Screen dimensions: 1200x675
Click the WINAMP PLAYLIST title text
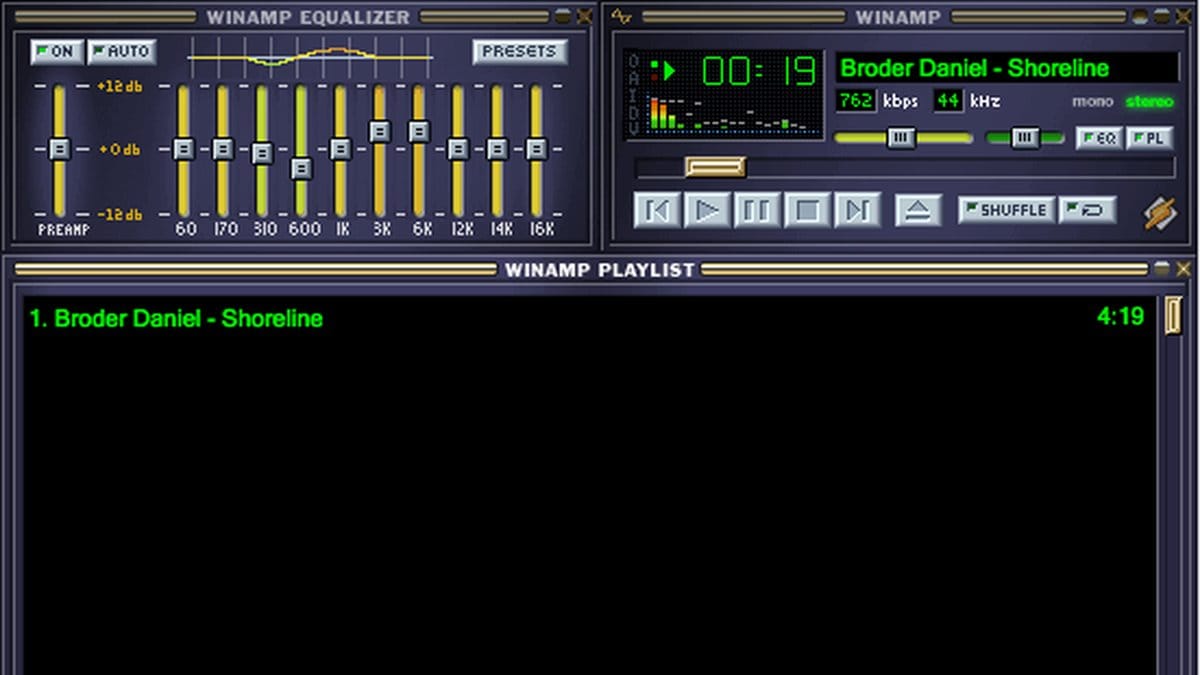tap(600, 270)
